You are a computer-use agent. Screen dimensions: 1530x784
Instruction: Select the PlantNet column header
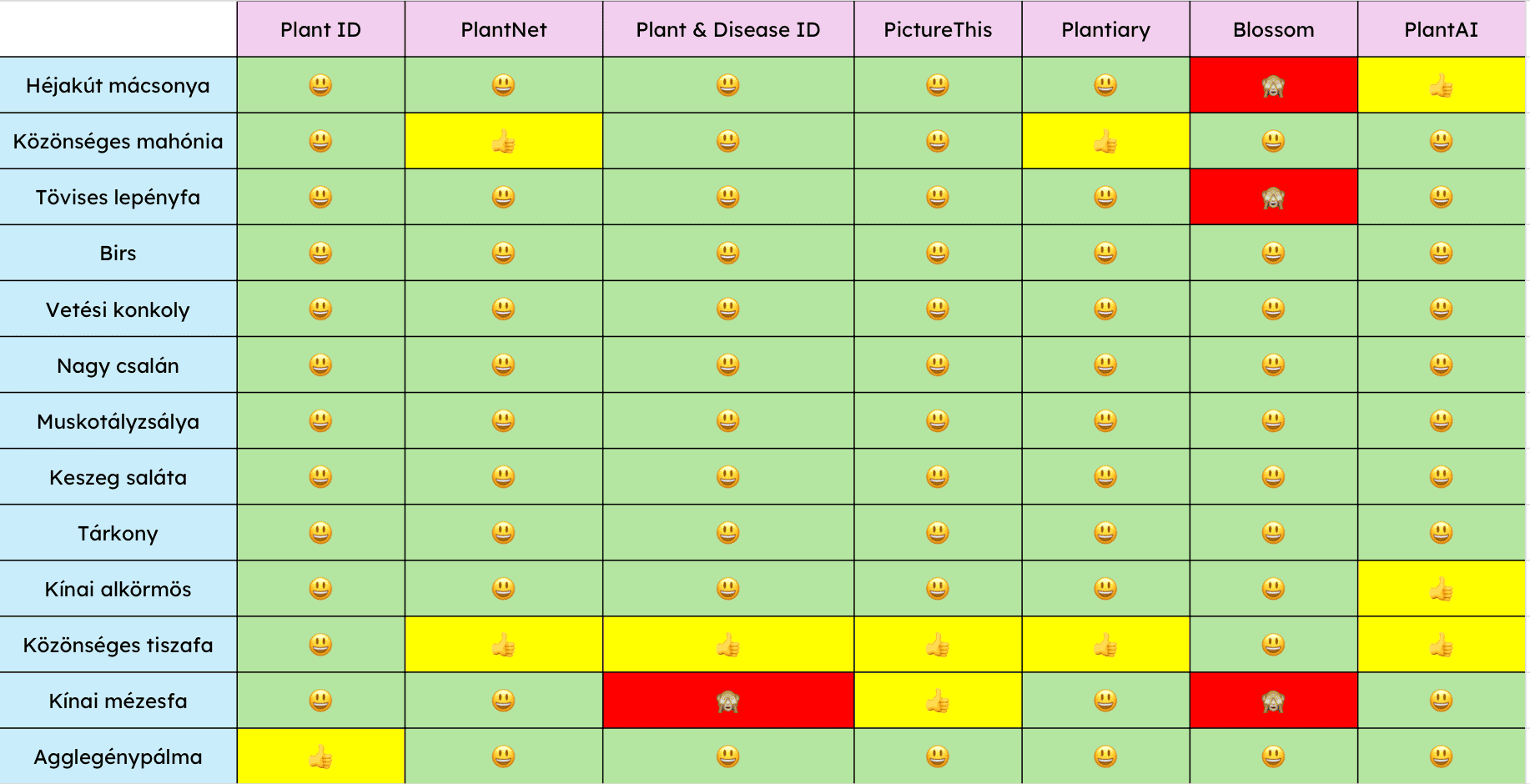click(503, 30)
